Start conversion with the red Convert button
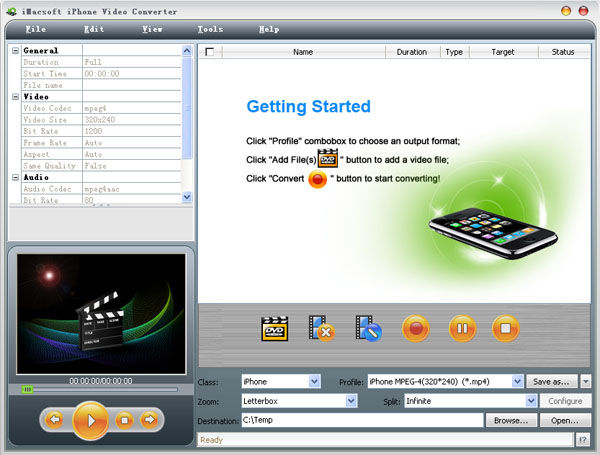 [x=416, y=328]
